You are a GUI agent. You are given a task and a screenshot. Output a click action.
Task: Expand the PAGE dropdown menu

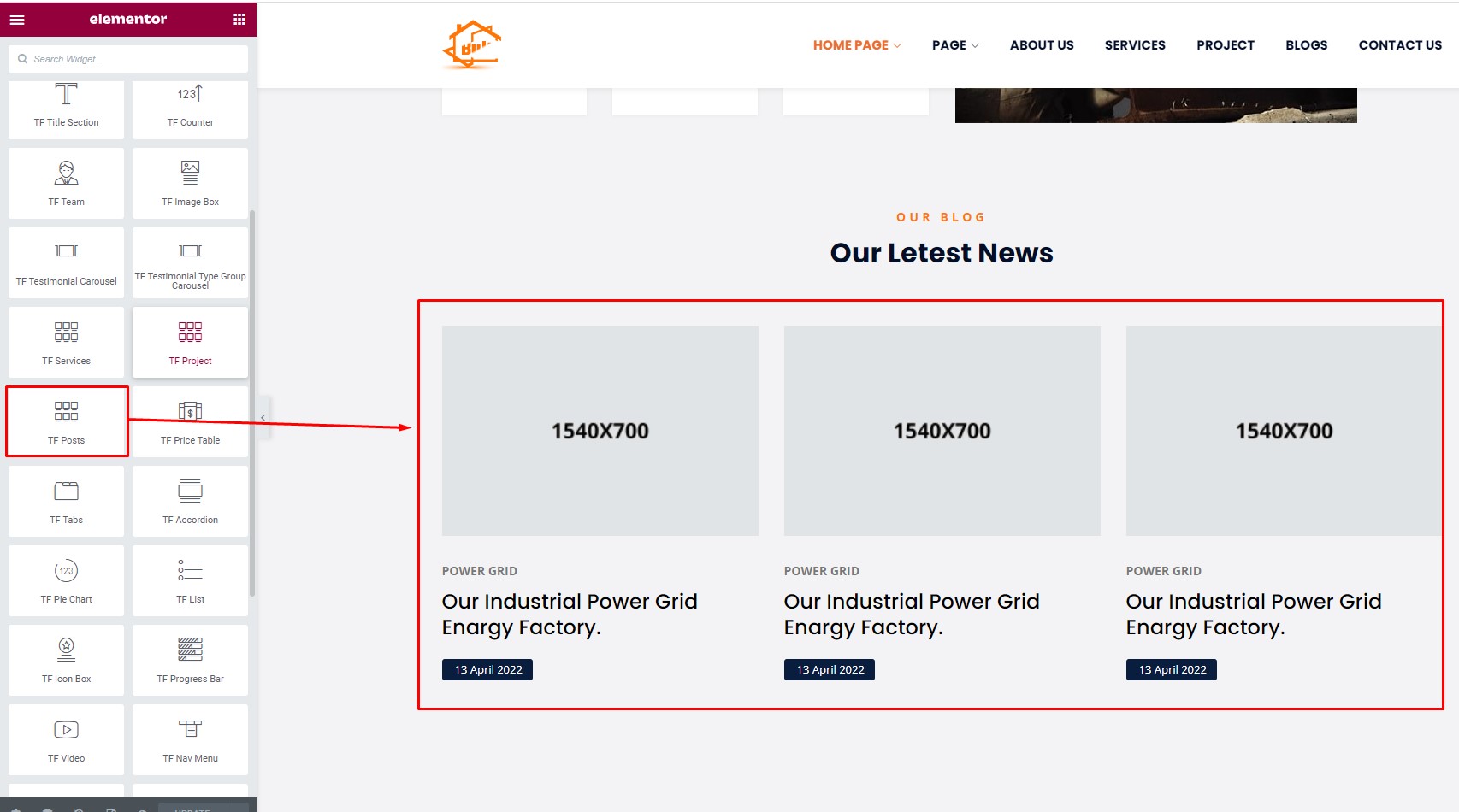[x=955, y=45]
